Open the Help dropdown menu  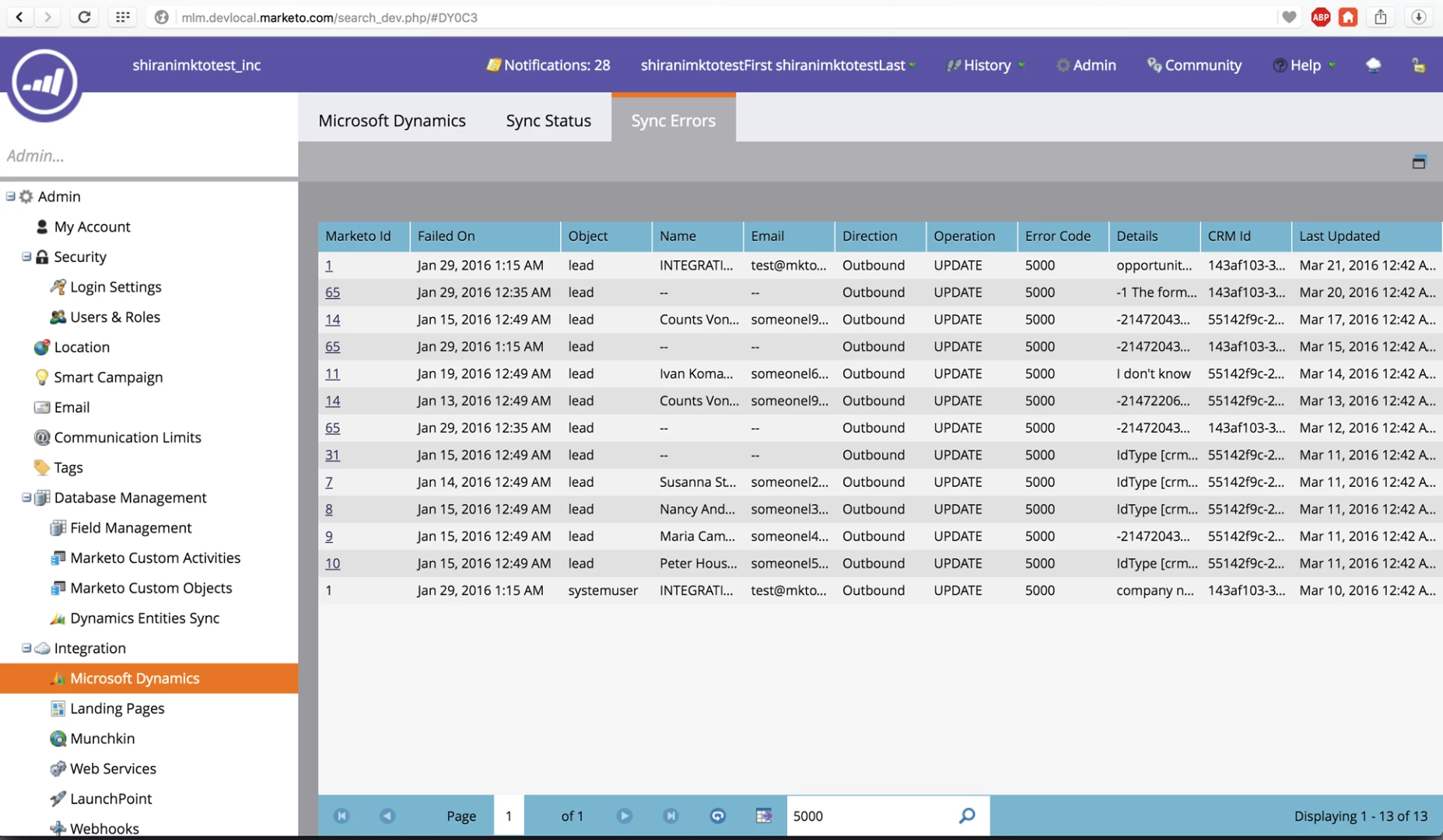click(x=1305, y=65)
